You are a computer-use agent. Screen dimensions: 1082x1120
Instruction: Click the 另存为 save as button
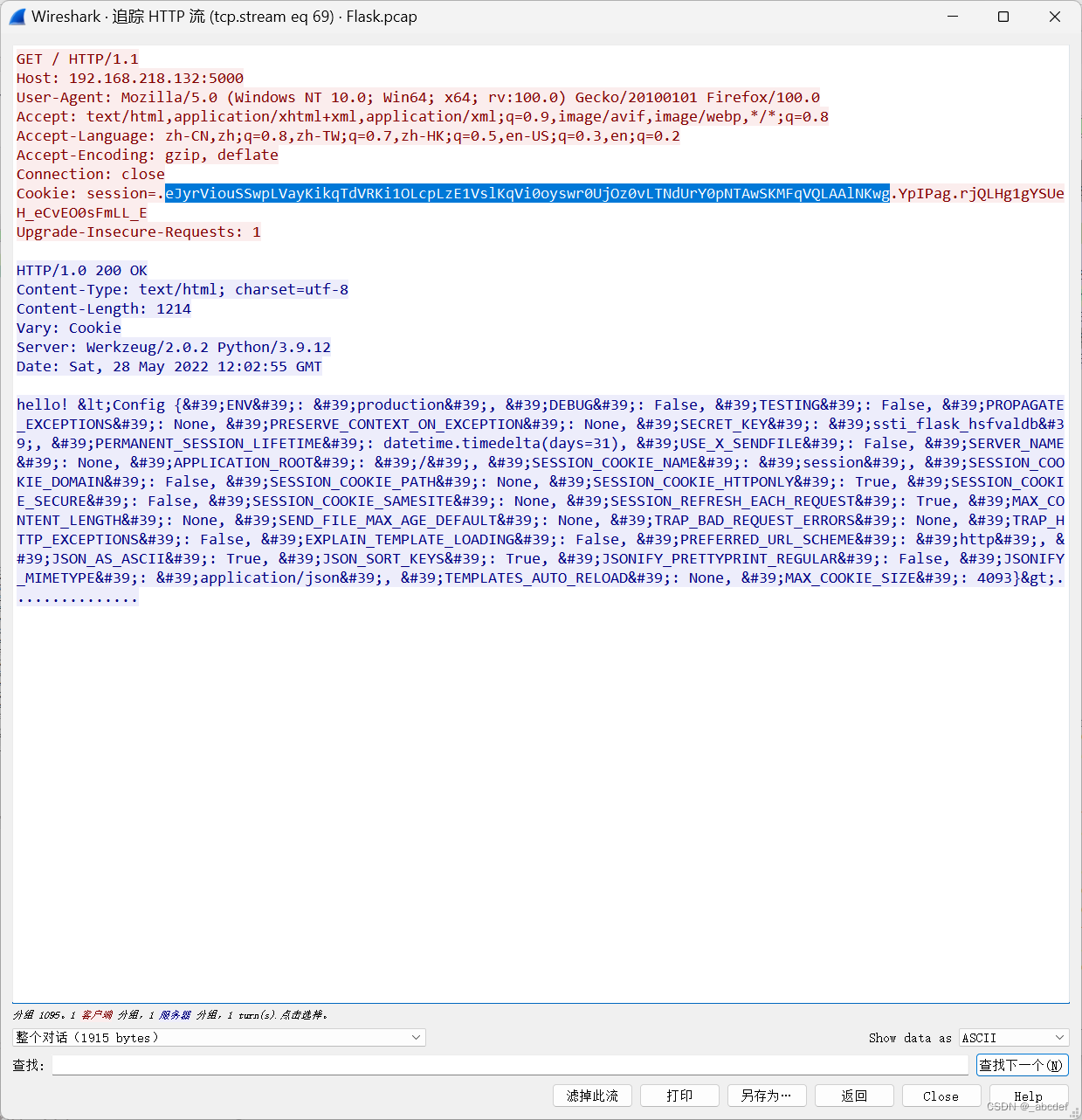[767, 1096]
